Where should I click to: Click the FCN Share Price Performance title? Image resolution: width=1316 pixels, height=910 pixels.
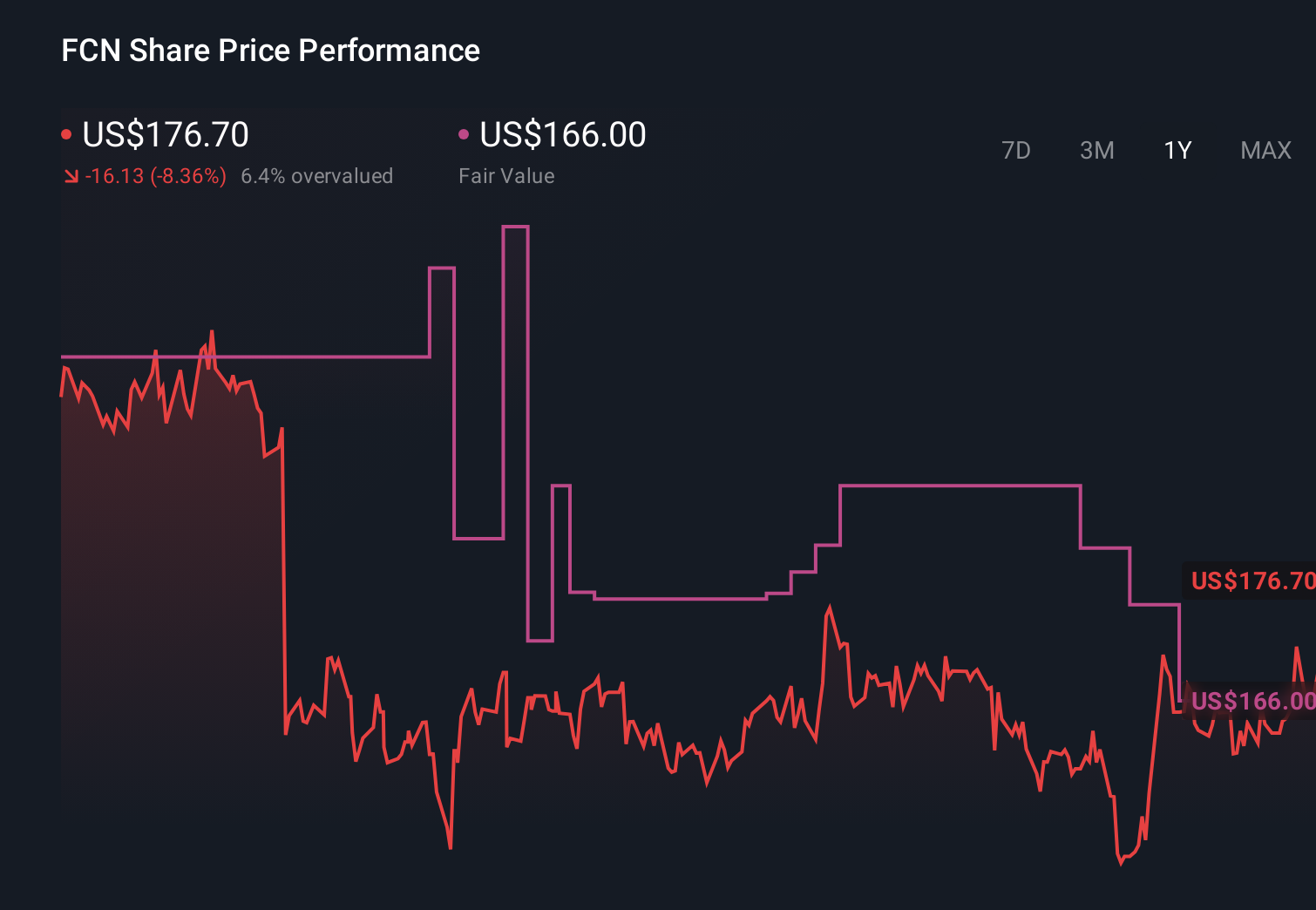pyautogui.click(x=270, y=51)
